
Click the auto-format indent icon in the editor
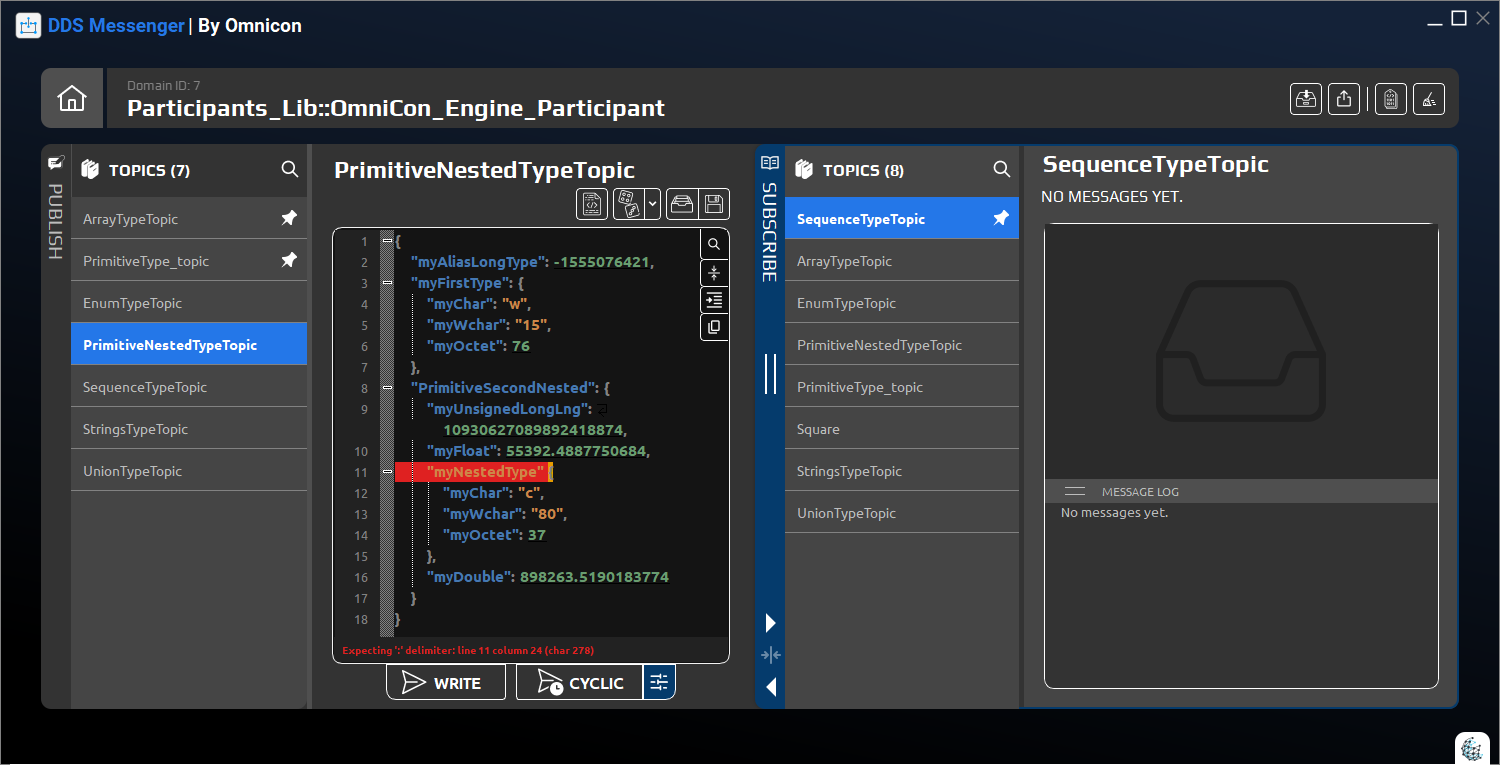714,299
